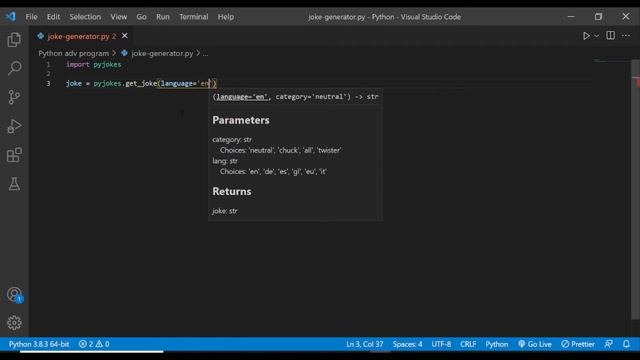This screenshot has width=640, height=360.
Task: Click 'joke: str' in tooltip
Action: tap(225, 211)
